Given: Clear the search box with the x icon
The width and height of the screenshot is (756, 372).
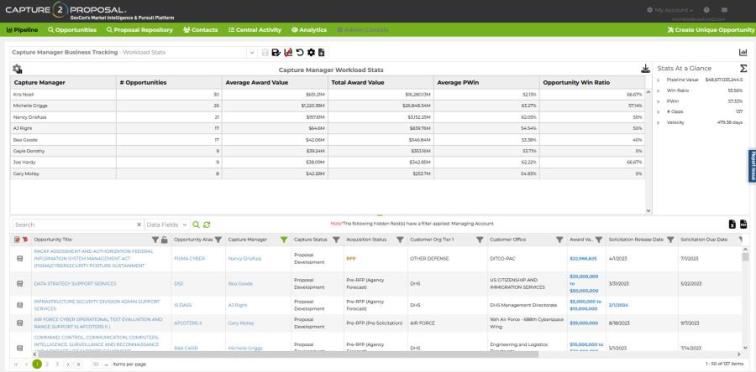Looking at the screenshot, I should [x=139, y=225].
